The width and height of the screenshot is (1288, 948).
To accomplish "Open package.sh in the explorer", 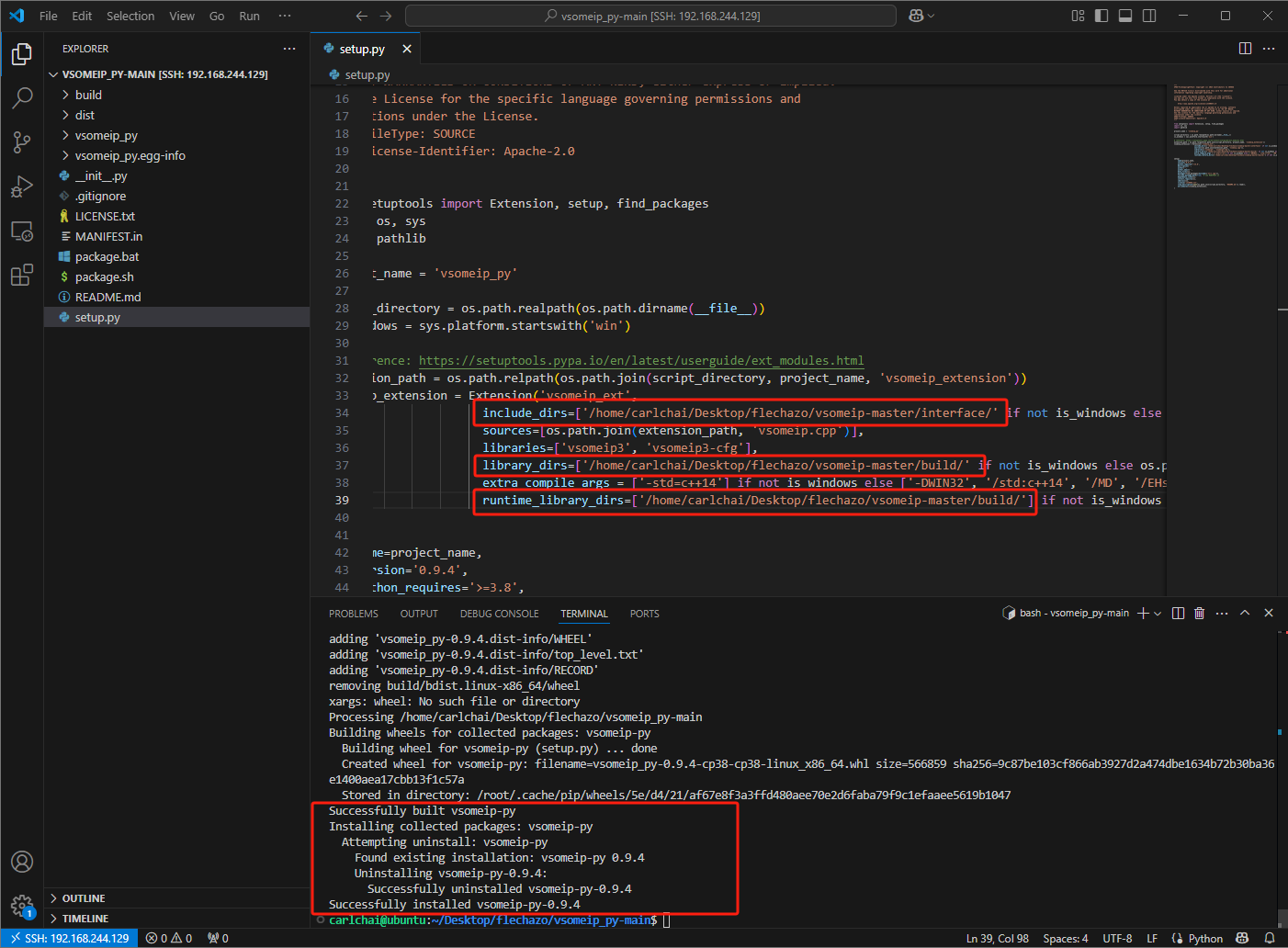I will 176,276.
